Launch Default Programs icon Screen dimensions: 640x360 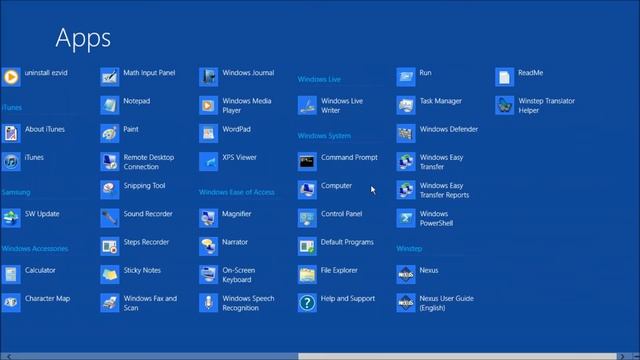pyautogui.click(x=307, y=246)
